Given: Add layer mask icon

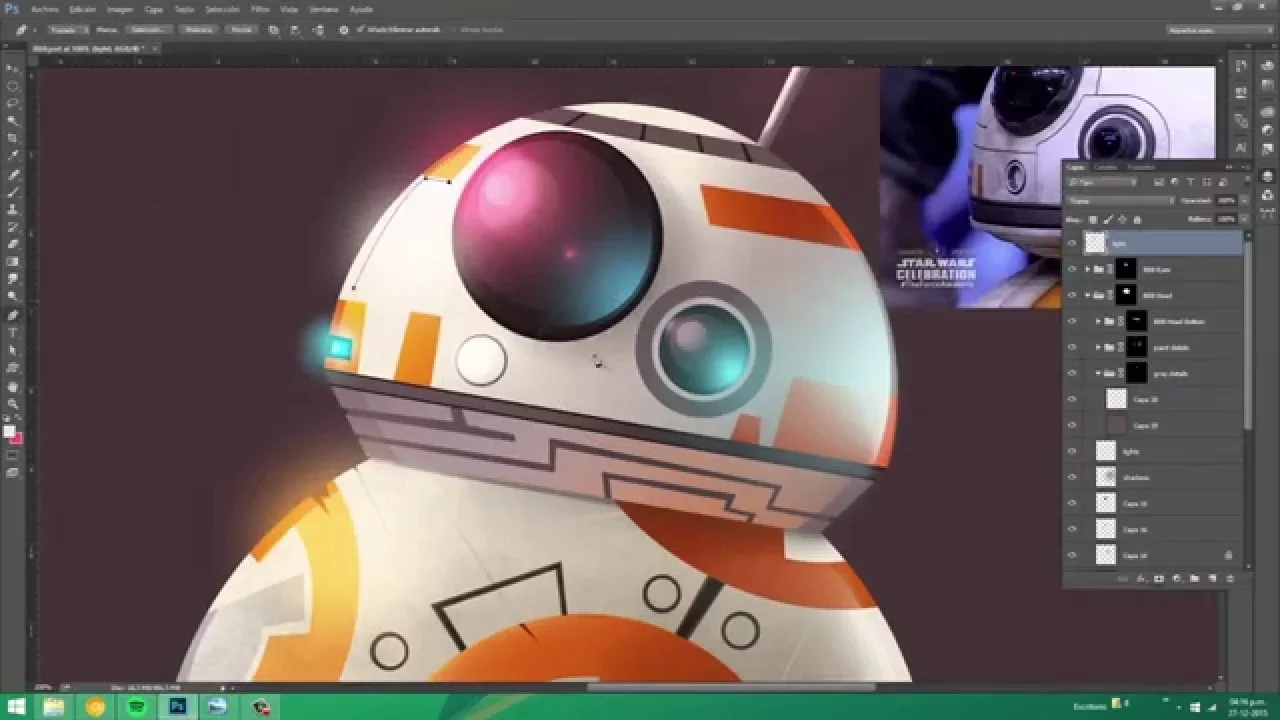Looking at the screenshot, I should point(1159,579).
